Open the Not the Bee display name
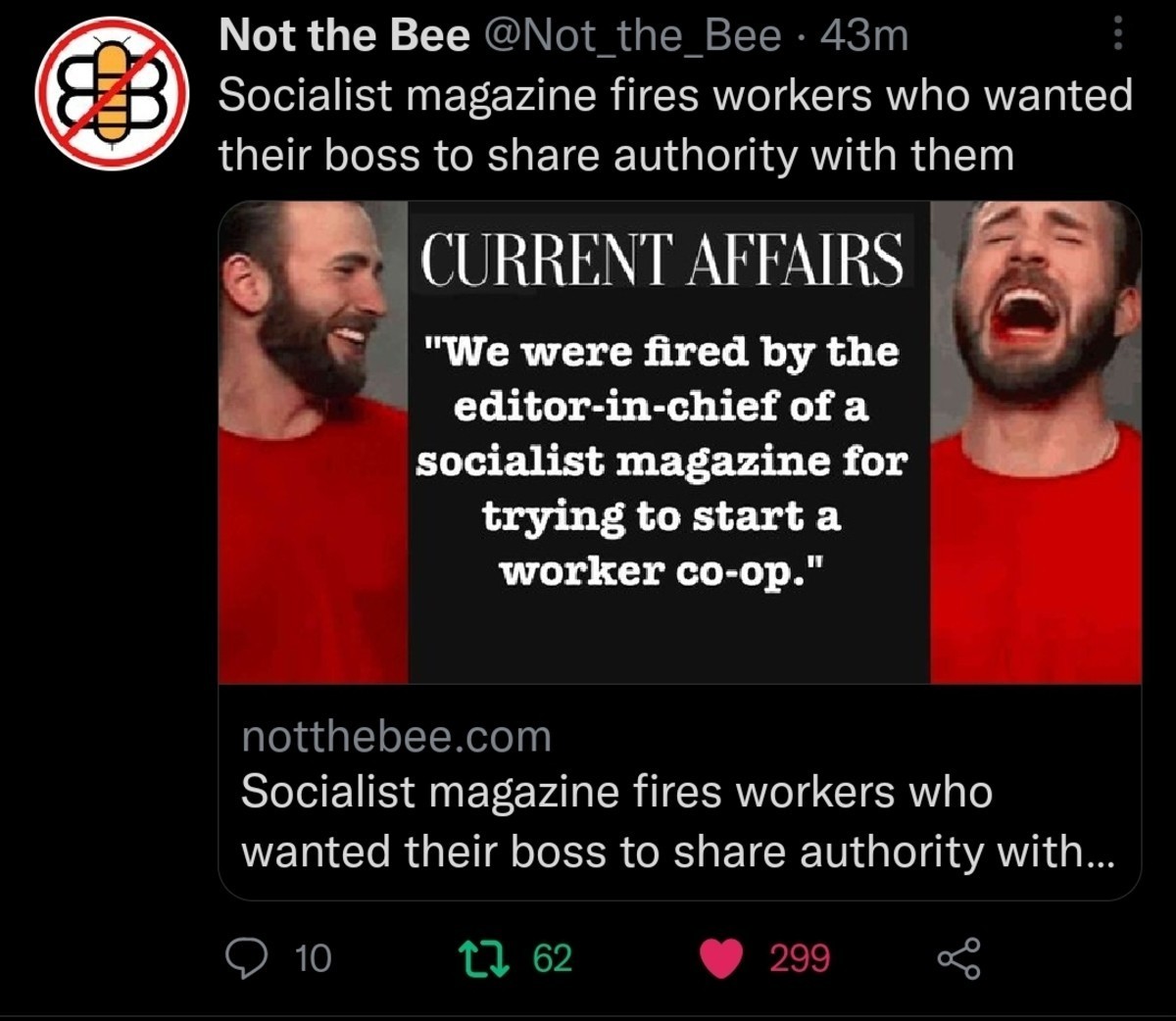This screenshot has height=1021, width=1176. click(x=344, y=36)
